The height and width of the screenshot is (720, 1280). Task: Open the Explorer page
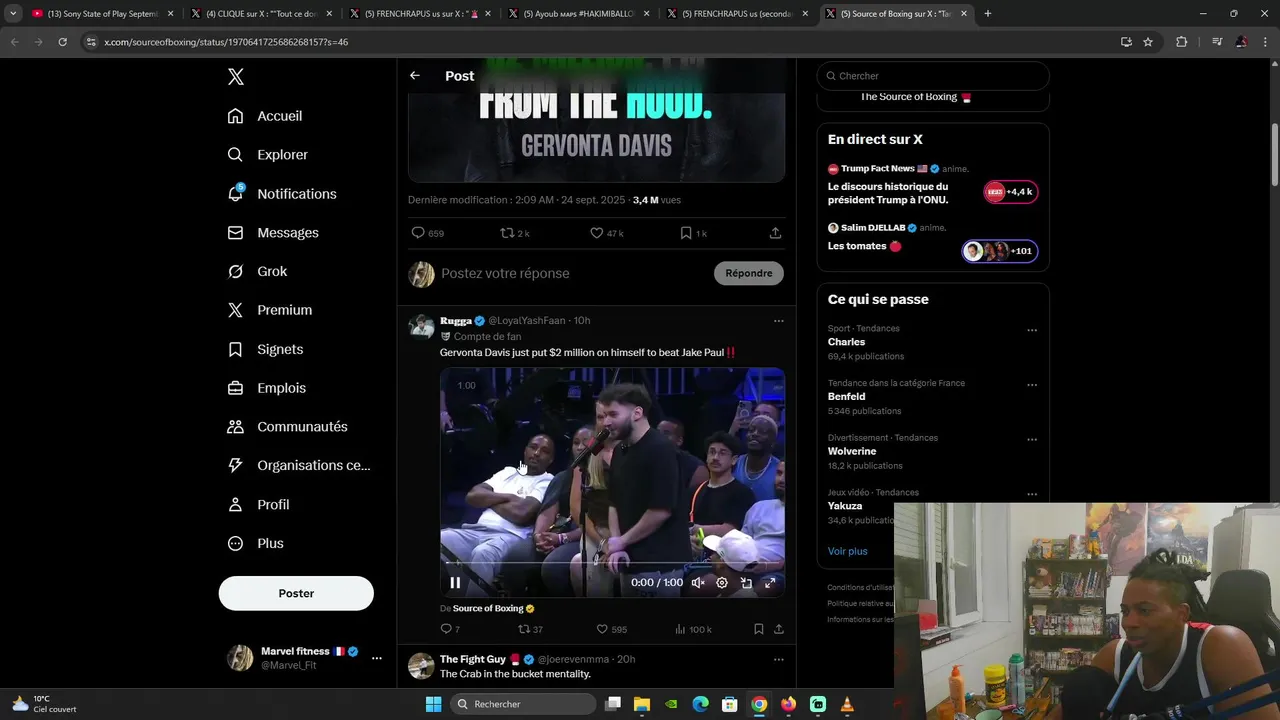(268, 155)
